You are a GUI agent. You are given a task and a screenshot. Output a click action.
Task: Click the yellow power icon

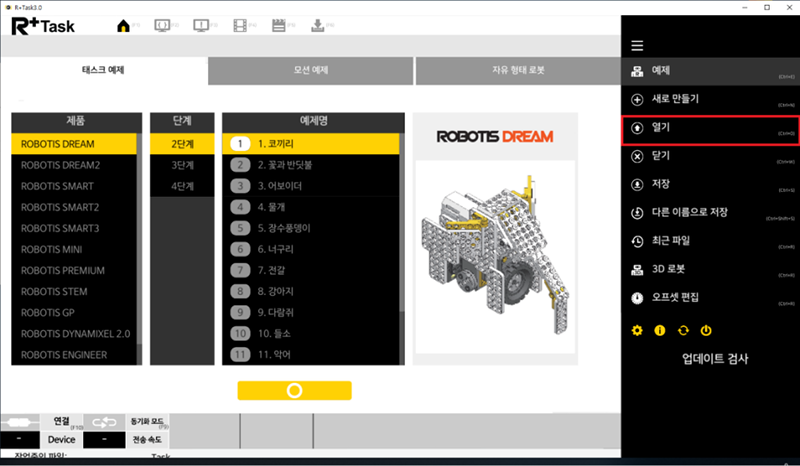(x=706, y=330)
